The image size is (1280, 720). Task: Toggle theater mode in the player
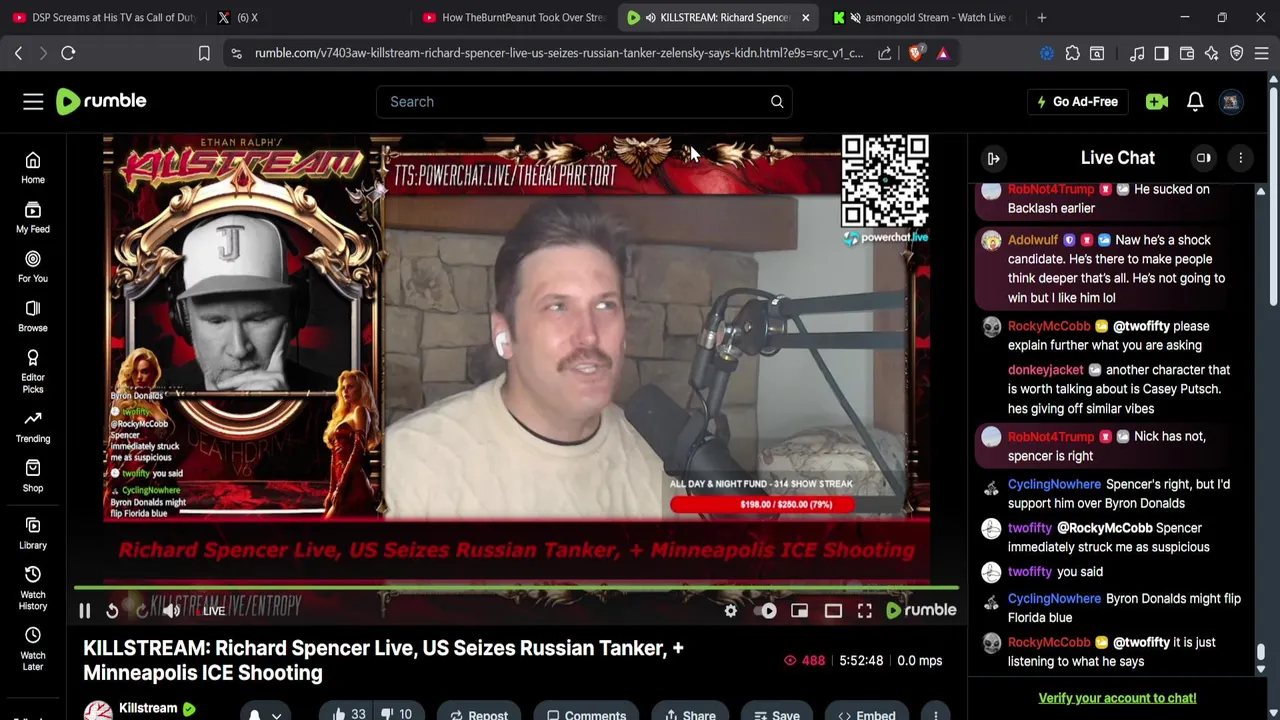[833, 611]
